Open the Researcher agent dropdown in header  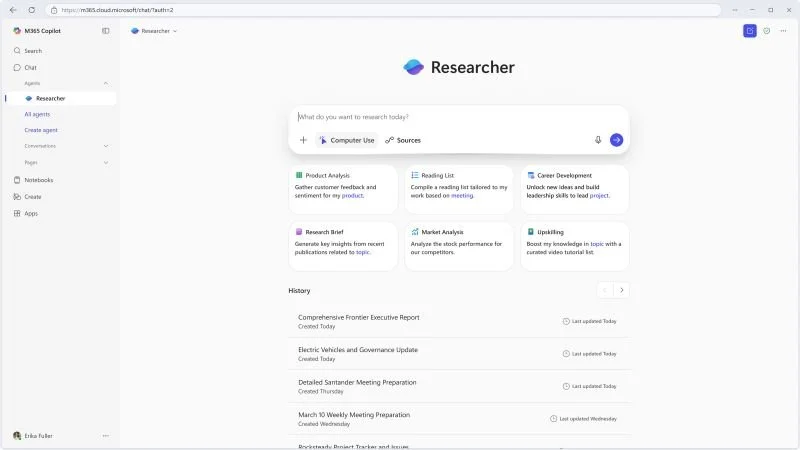click(x=154, y=31)
